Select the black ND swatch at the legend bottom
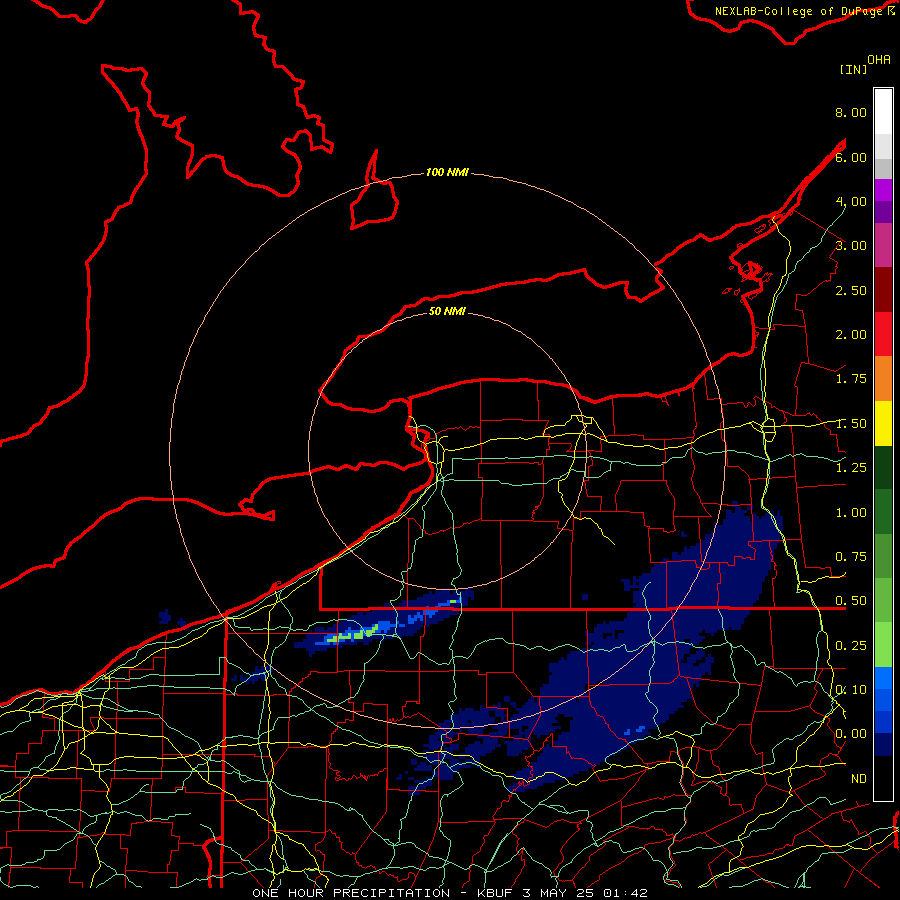This screenshot has height=900, width=900. pos(883,778)
